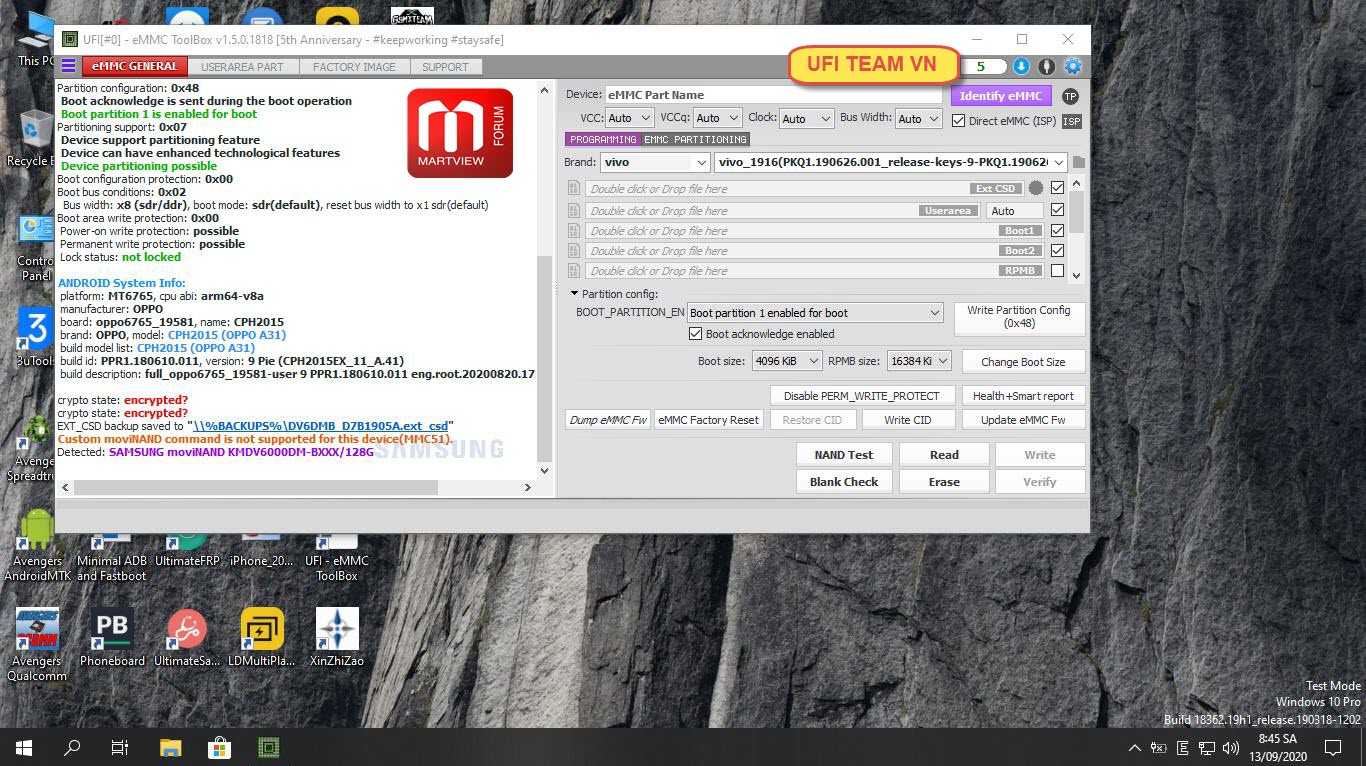The width and height of the screenshot is (1366, 766).
Task: Open 3uTools desktop shortcut
Action: click(x=35, y=337)
